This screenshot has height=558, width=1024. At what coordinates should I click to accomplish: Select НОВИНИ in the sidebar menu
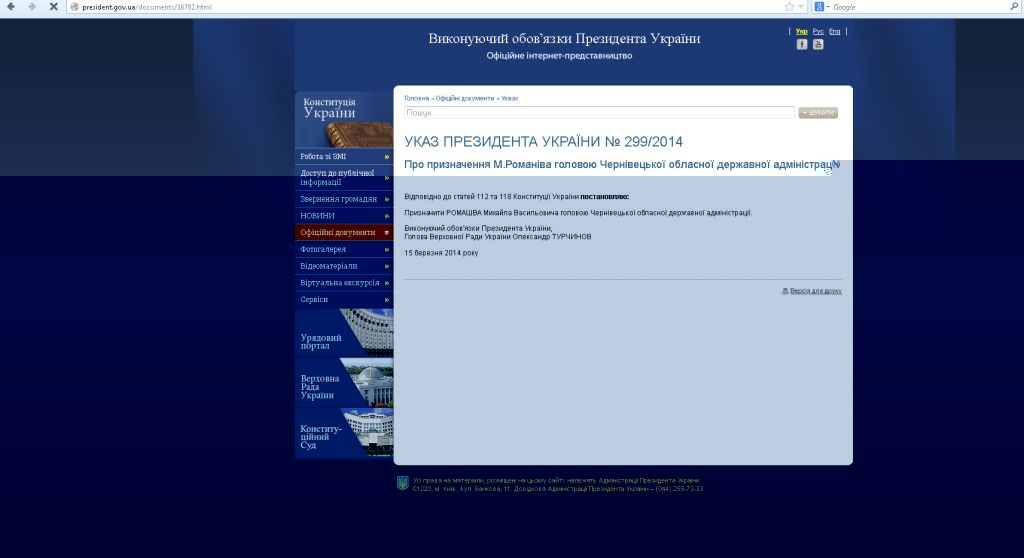pos(343,215)
